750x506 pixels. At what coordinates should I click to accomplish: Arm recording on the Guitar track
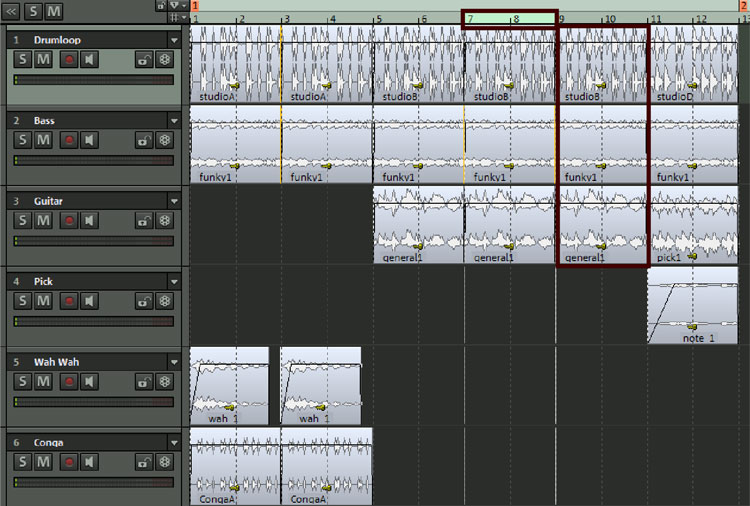pos(69,220)
